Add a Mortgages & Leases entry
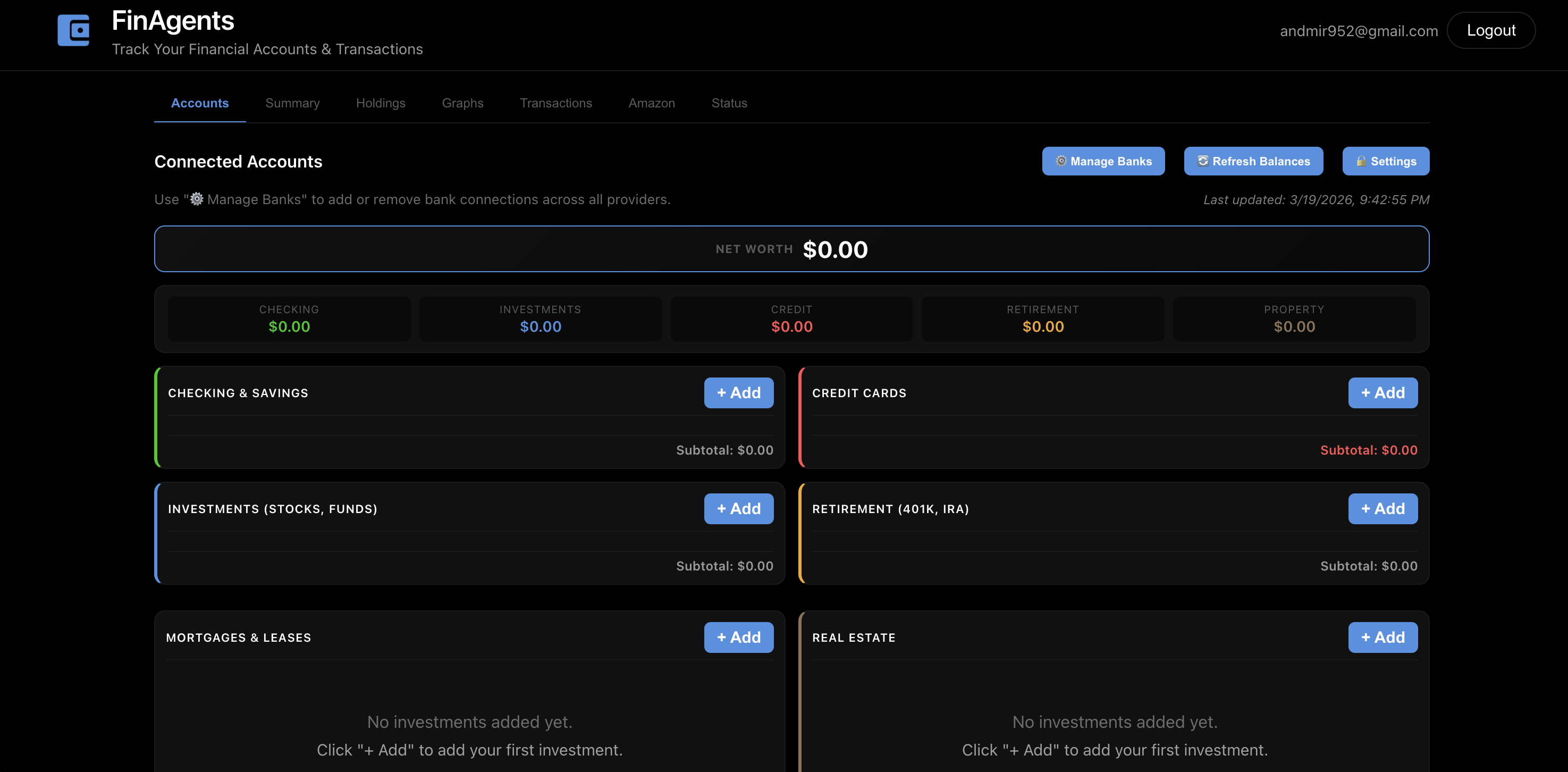1568x772 pixels. 738,637
